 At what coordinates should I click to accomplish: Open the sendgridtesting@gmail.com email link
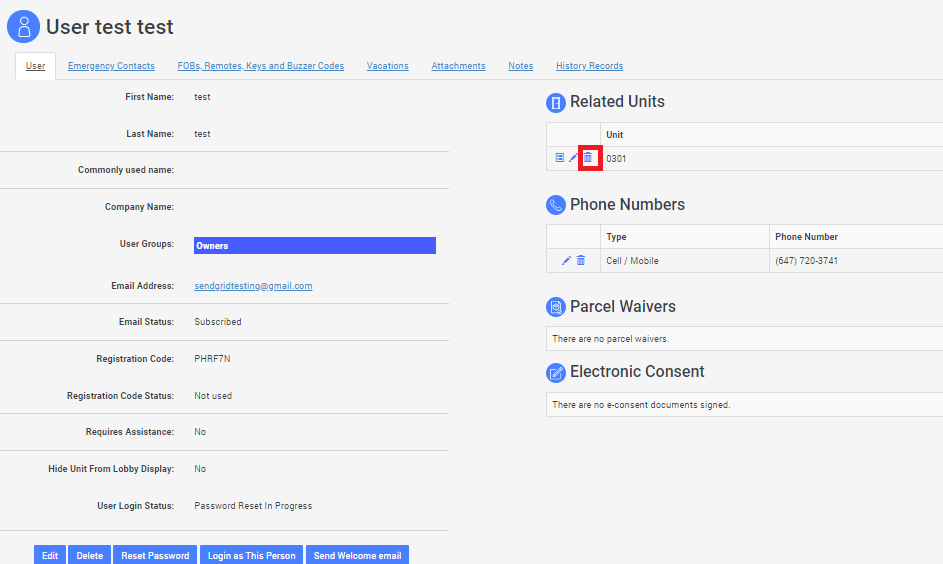click(x=253, y=286)
